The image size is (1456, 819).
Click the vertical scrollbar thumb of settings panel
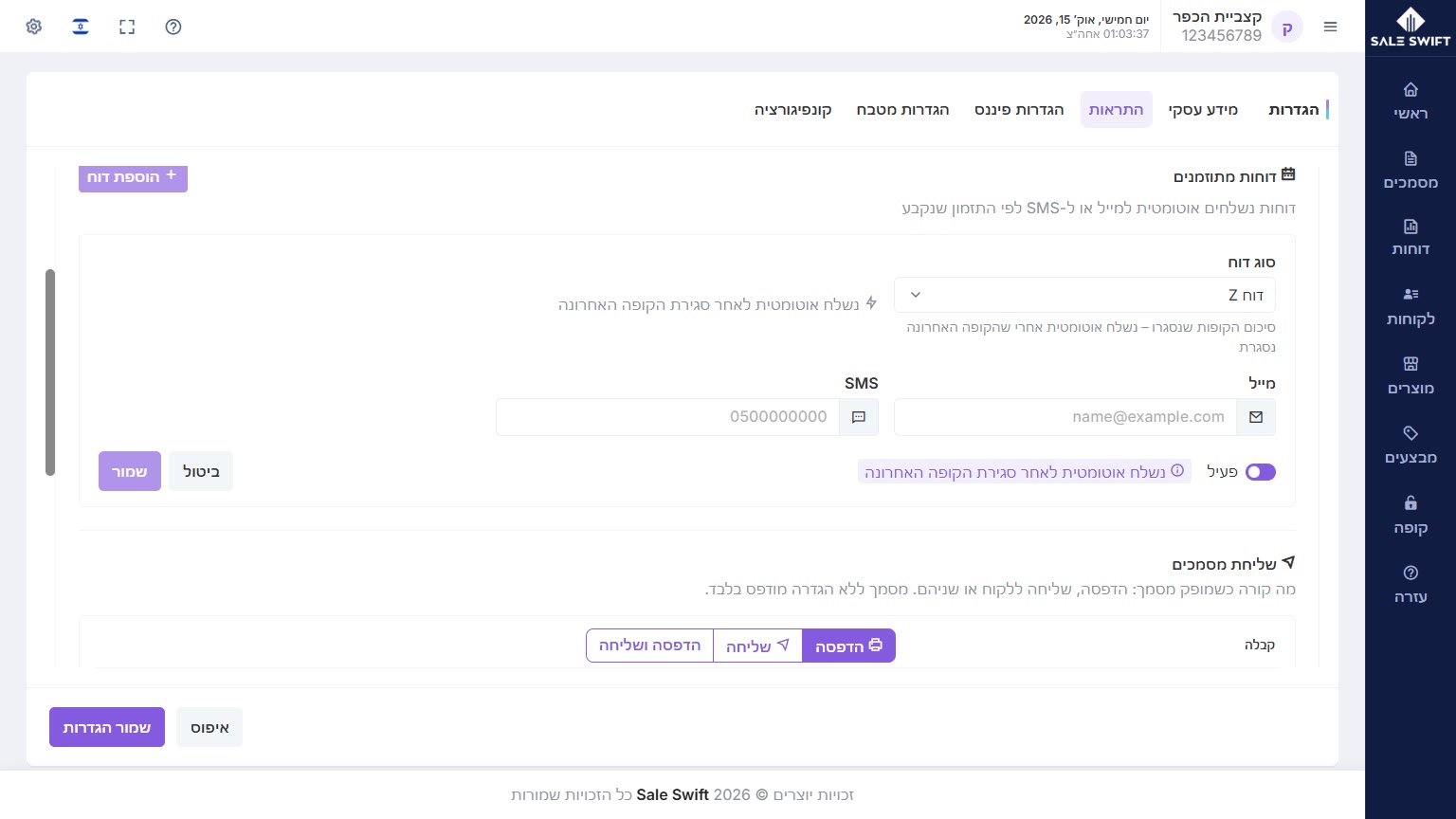(50, 372)
